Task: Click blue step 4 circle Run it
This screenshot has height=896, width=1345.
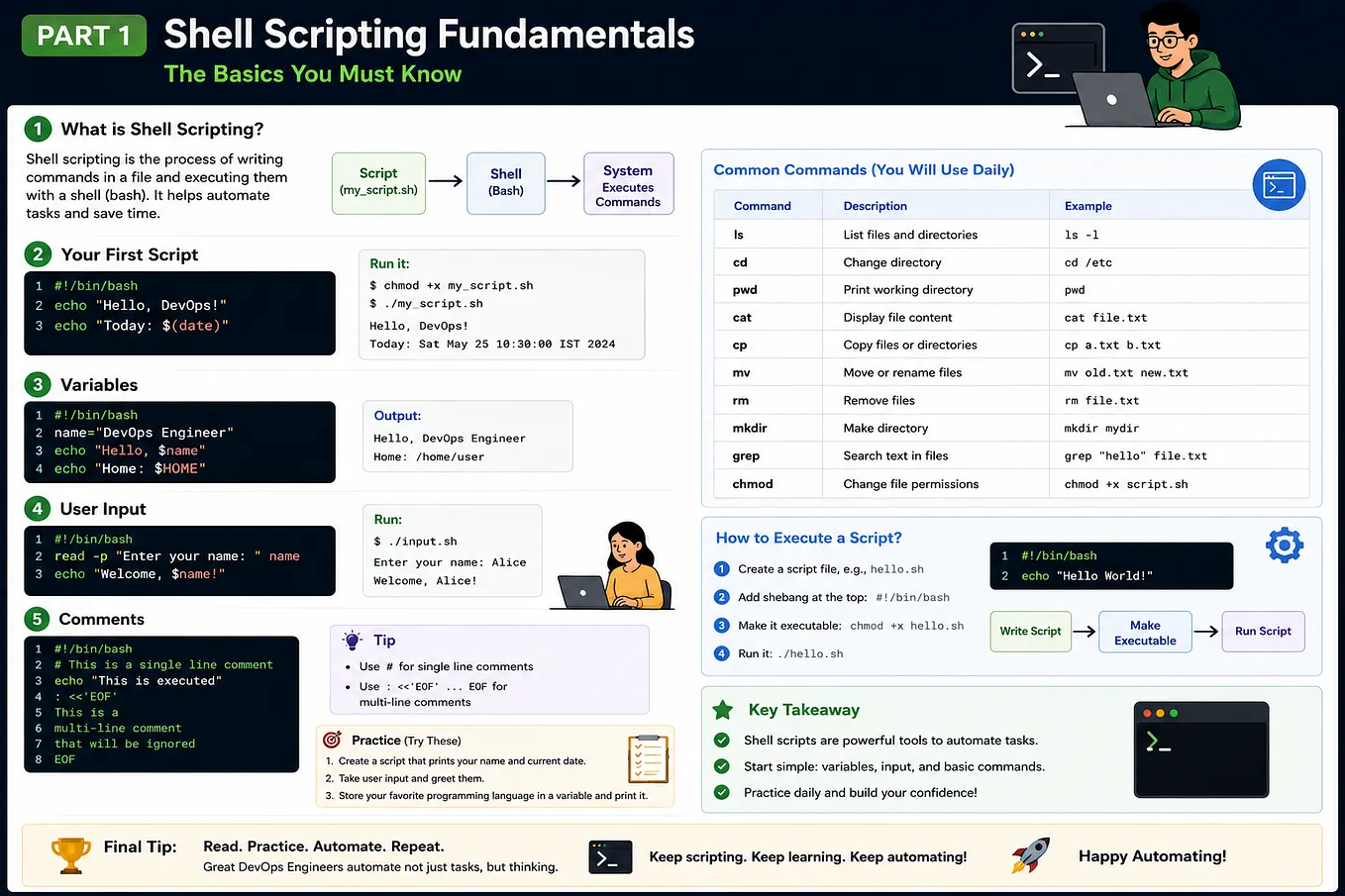Action: [x=722, y=653]
